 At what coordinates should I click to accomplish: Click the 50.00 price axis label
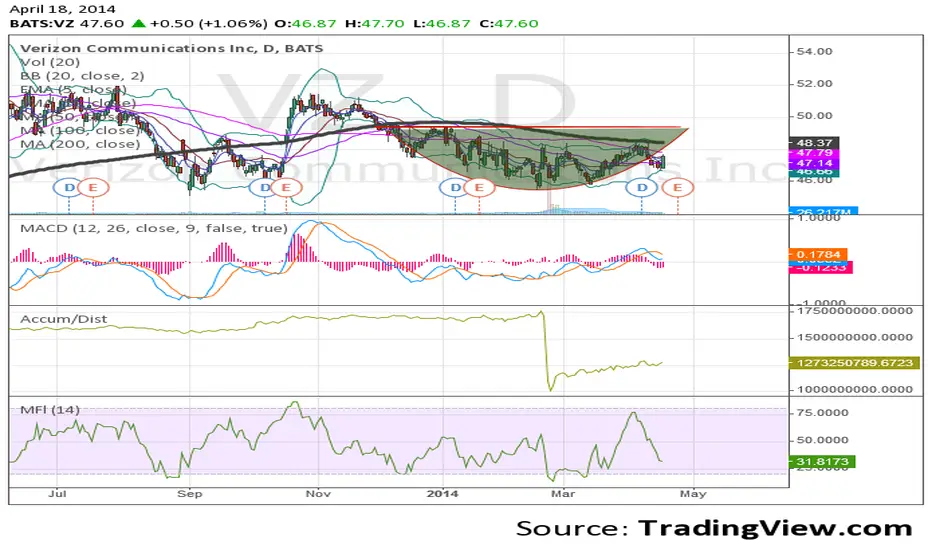pos(814,116)
